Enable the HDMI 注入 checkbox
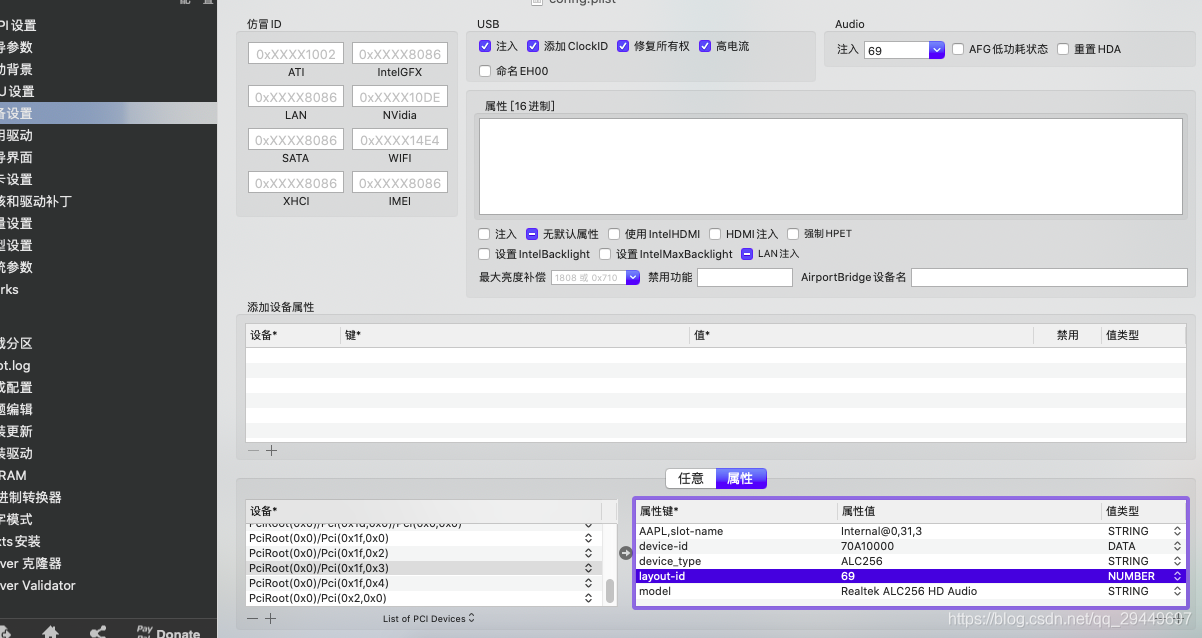The height and width of the screenshot is (638, 1202). 715,234
